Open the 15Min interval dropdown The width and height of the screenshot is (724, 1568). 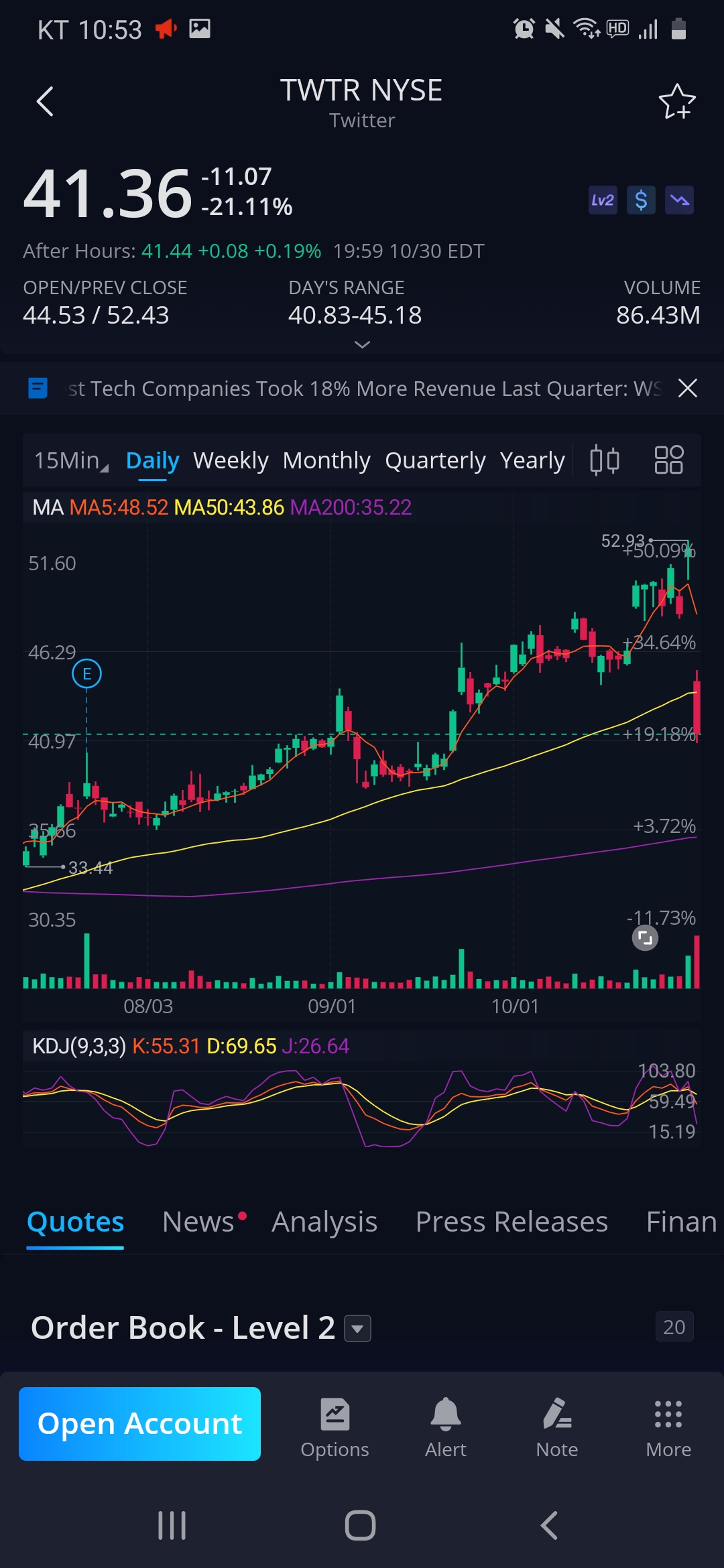[70, 460]
